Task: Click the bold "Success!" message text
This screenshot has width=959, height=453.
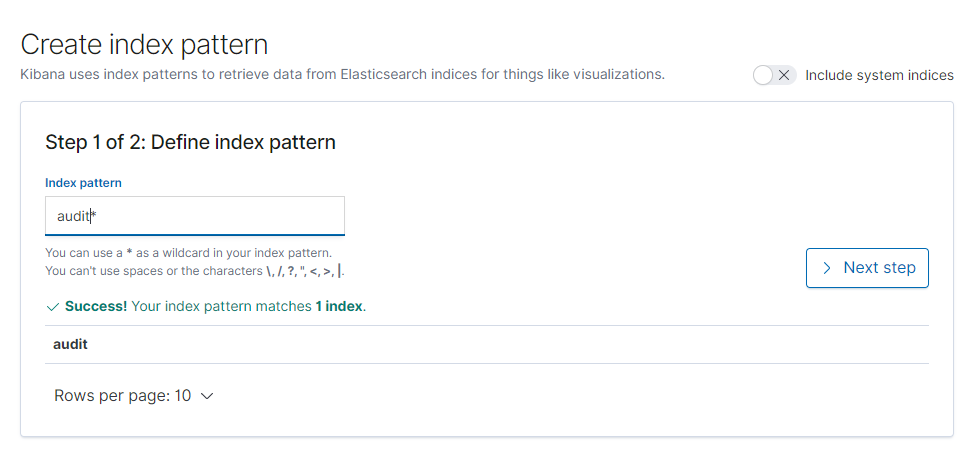Action: [96, 306]
